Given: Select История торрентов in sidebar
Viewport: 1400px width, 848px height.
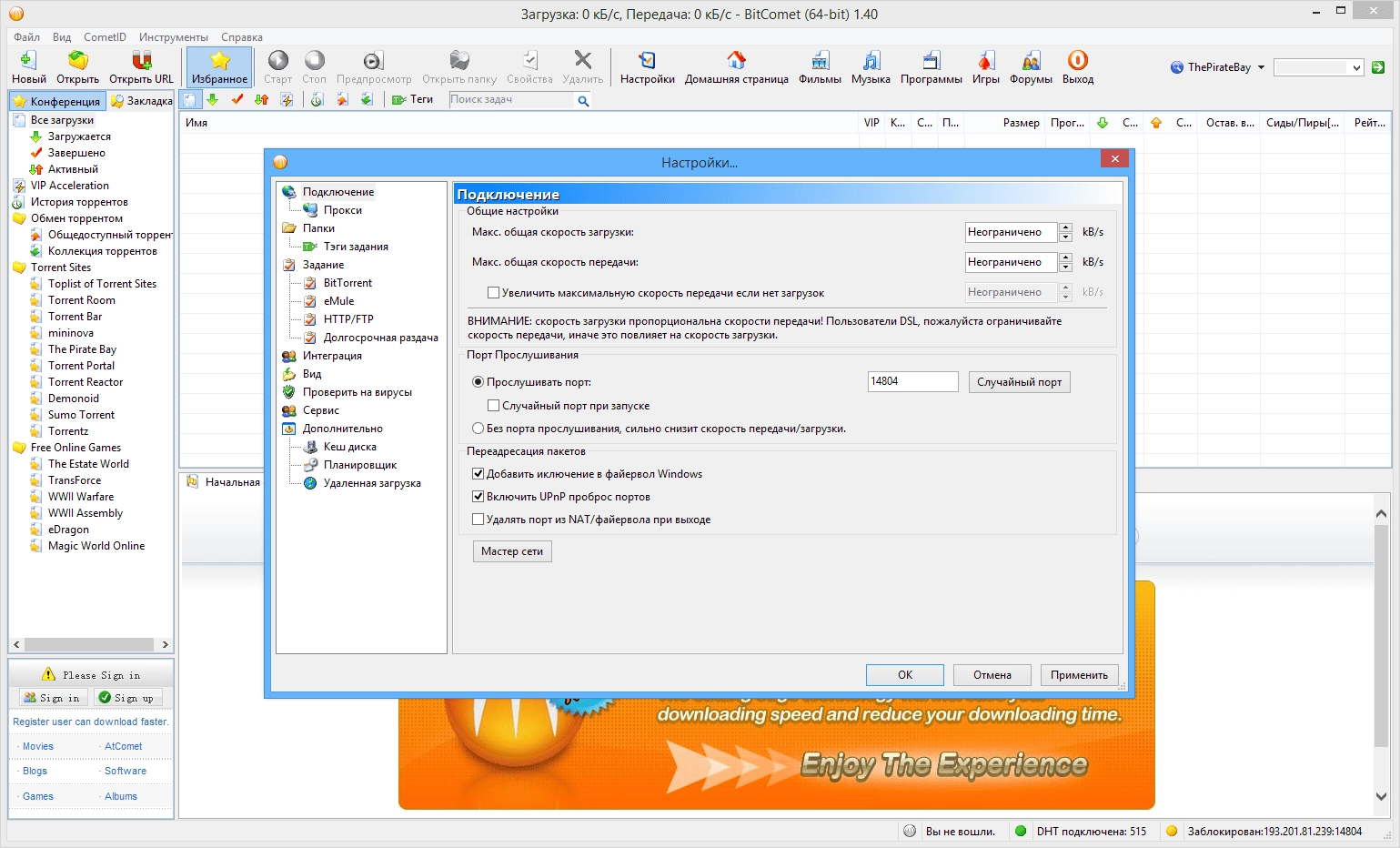Looking at the screenshot, I should (79, 202).
